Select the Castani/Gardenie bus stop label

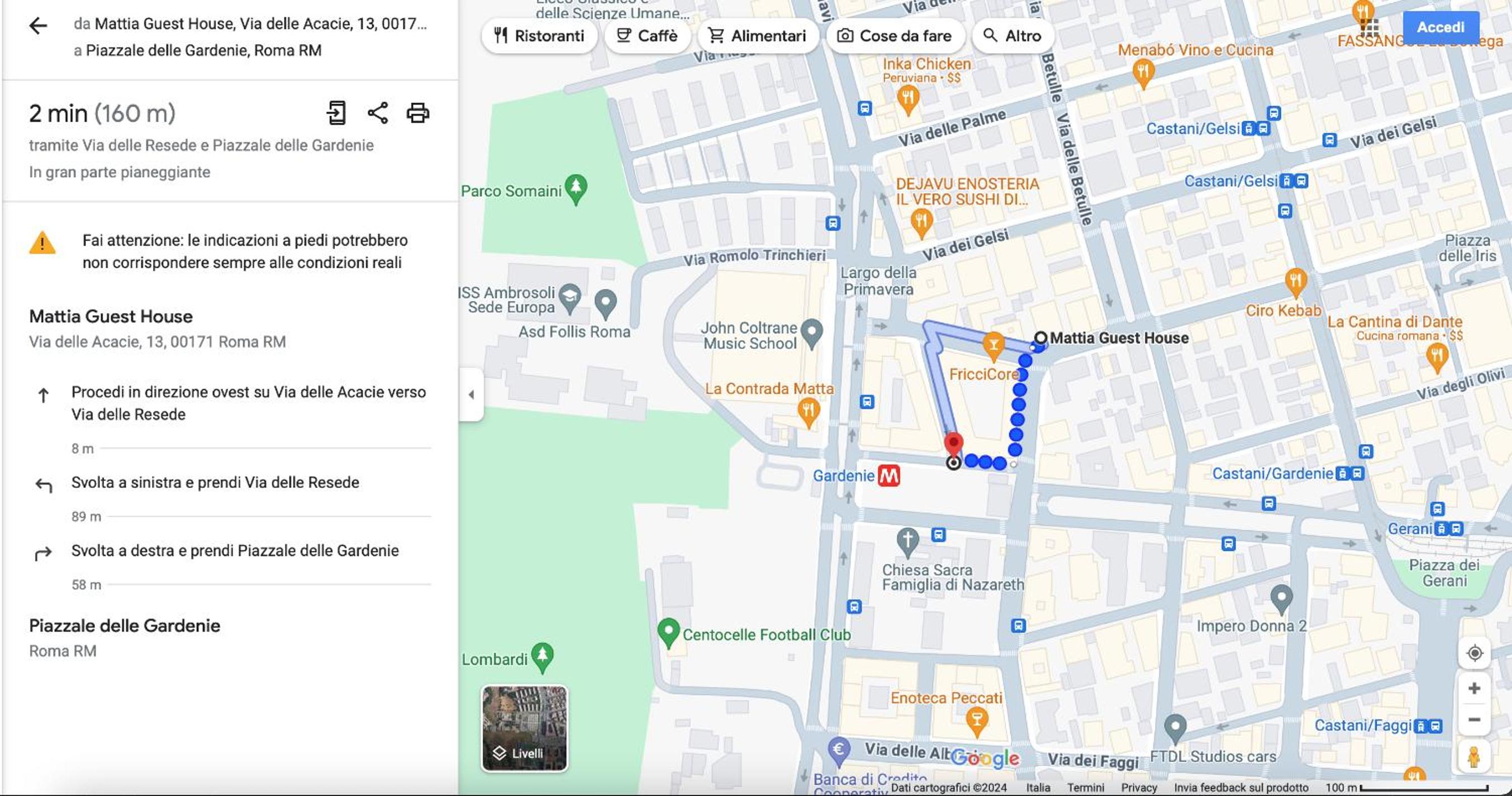click(1272, 473)
